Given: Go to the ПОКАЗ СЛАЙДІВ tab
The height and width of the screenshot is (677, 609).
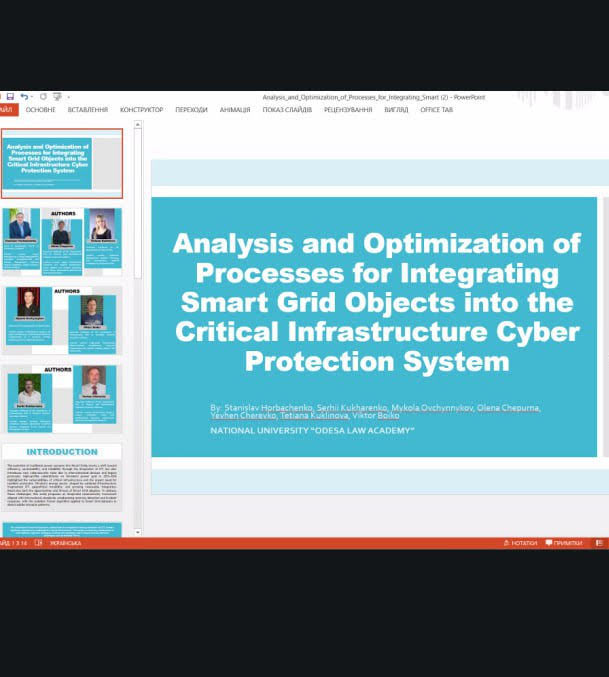Looking at the screenshot, I should 287,110.
